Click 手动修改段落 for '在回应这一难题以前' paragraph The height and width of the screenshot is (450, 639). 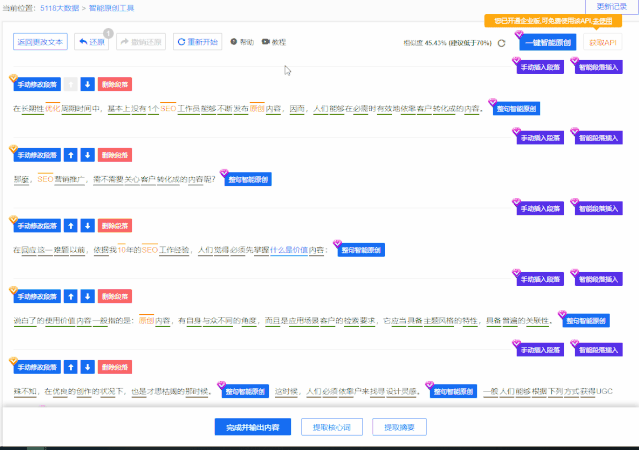pos(37,225)
